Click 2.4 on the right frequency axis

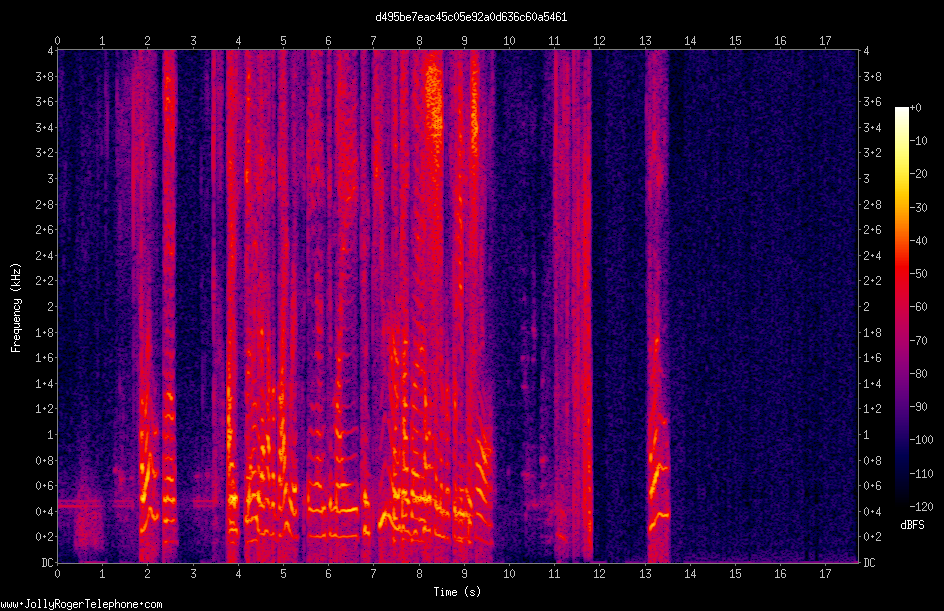(x=872, y=256)
